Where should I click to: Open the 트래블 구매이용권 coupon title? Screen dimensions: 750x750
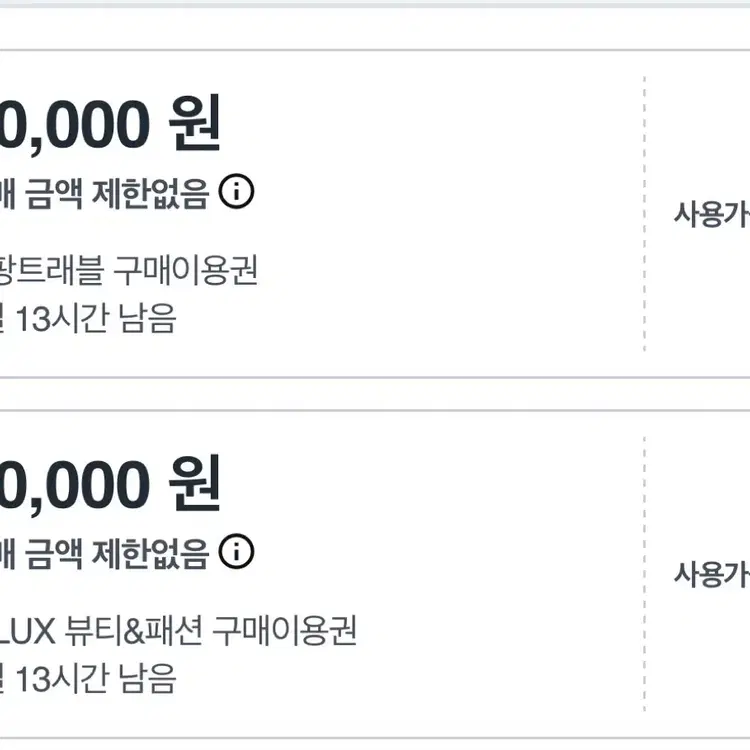click(x=130, y=270)
